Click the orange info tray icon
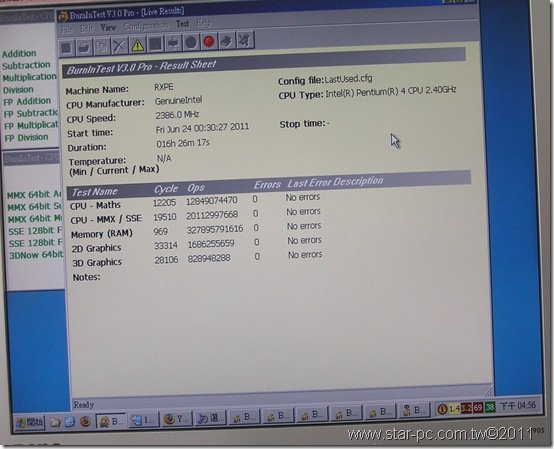Screen dimensions: 554x449 point(442,409)
